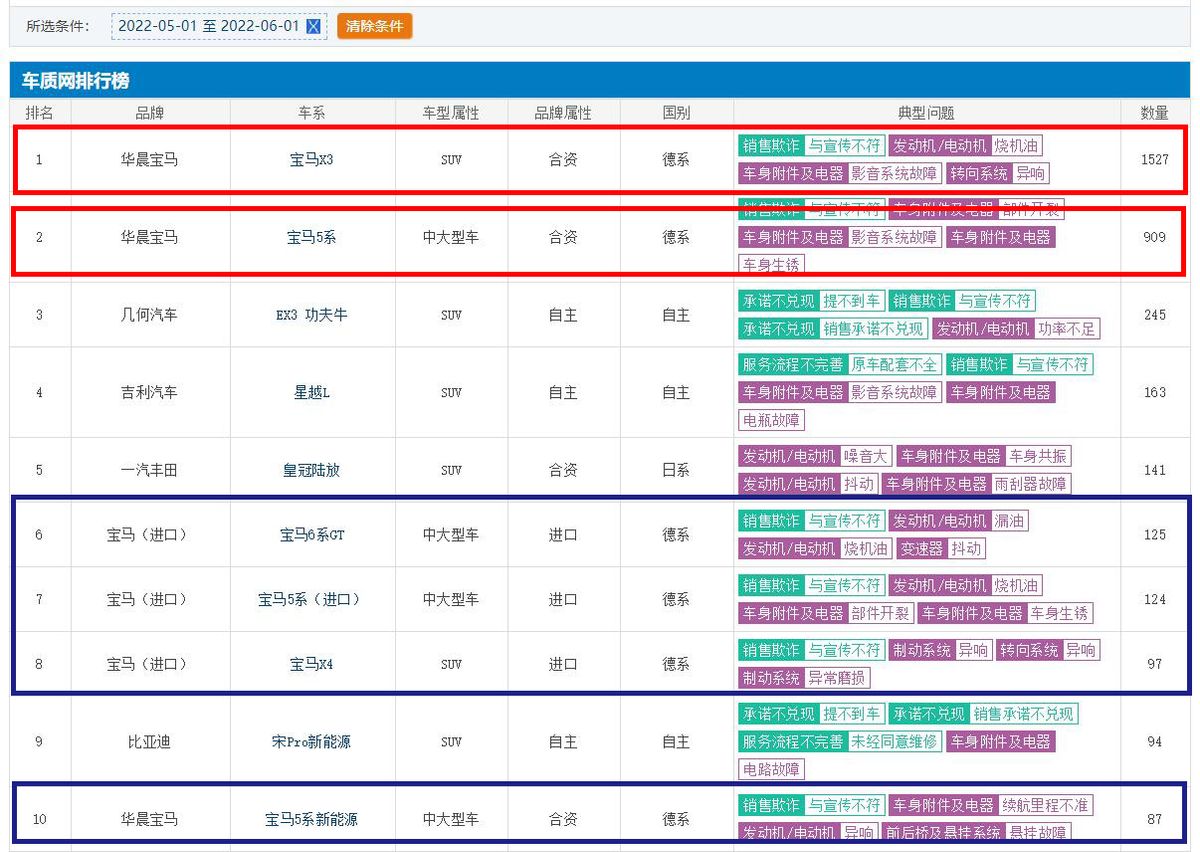Open the 宋Pro新能源 series link

pyautogui.click(x=311, y=742)
